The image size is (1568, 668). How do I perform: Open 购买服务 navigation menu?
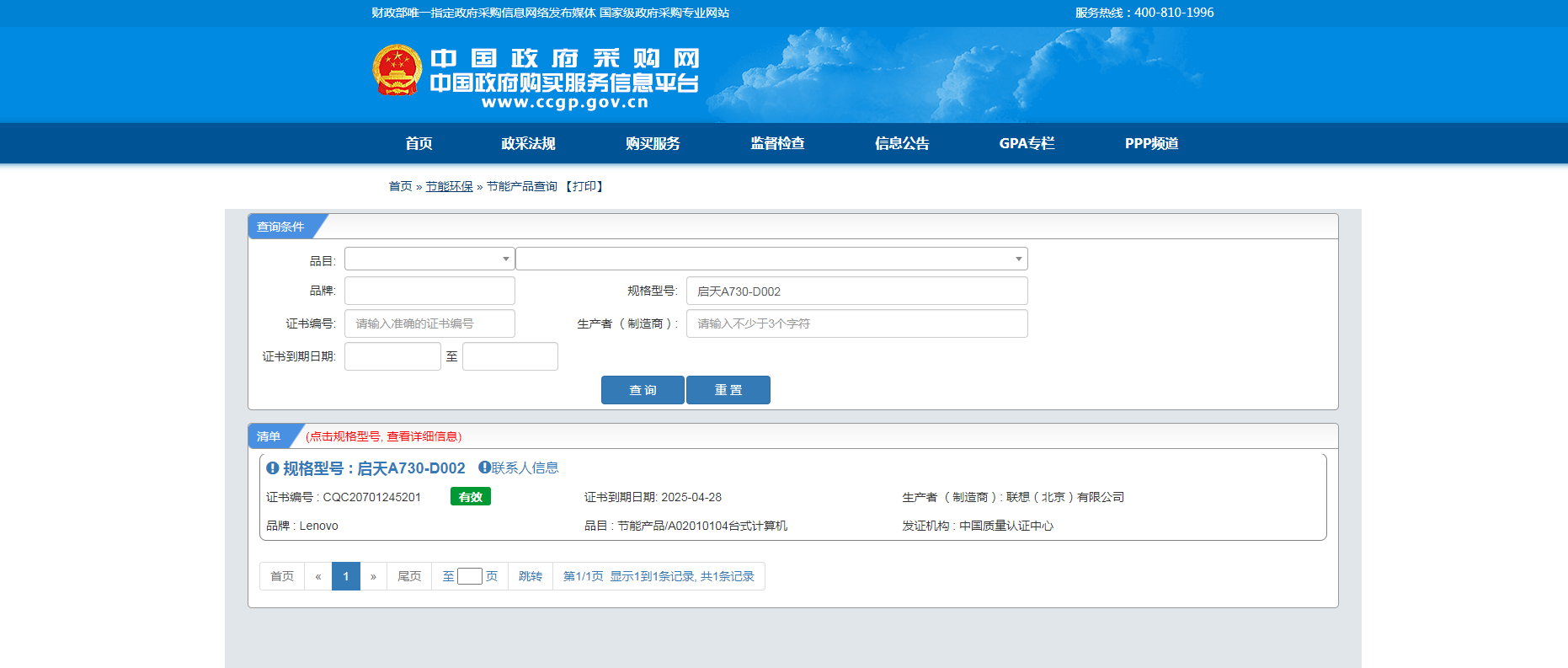click(x=653, y=143)
